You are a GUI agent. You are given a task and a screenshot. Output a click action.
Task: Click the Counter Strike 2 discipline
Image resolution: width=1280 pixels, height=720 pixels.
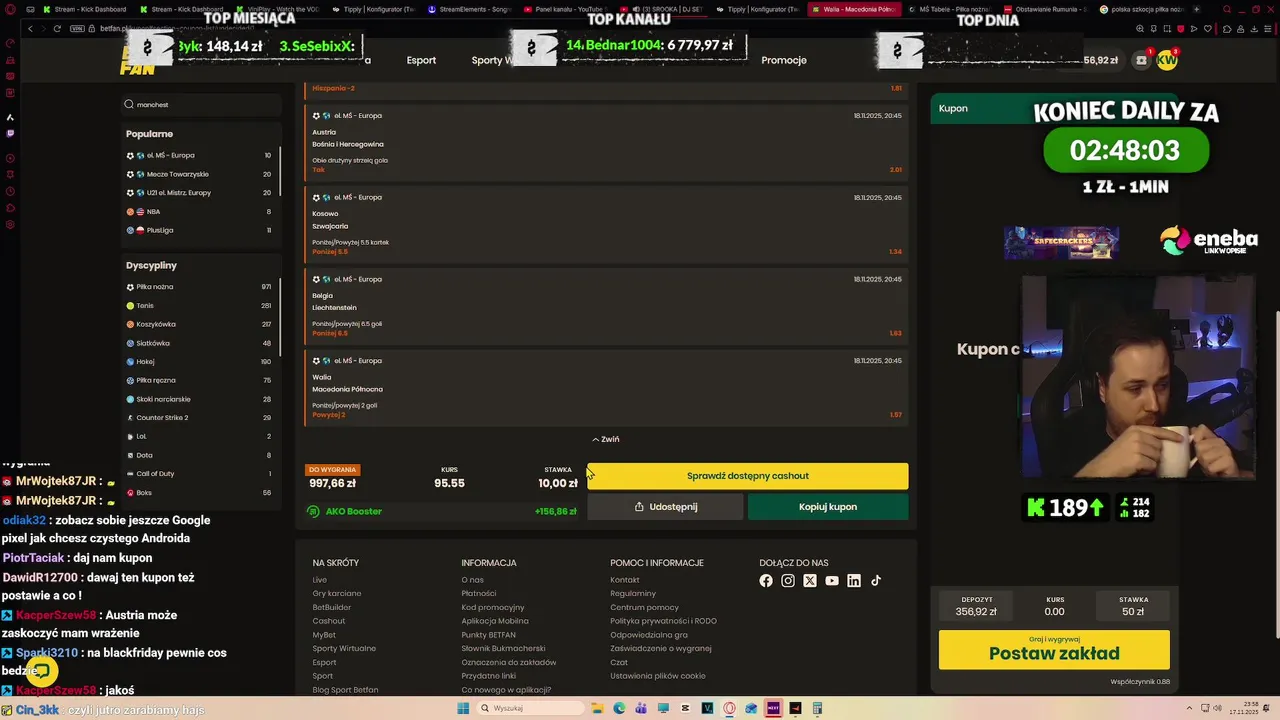tap(198, 418)
